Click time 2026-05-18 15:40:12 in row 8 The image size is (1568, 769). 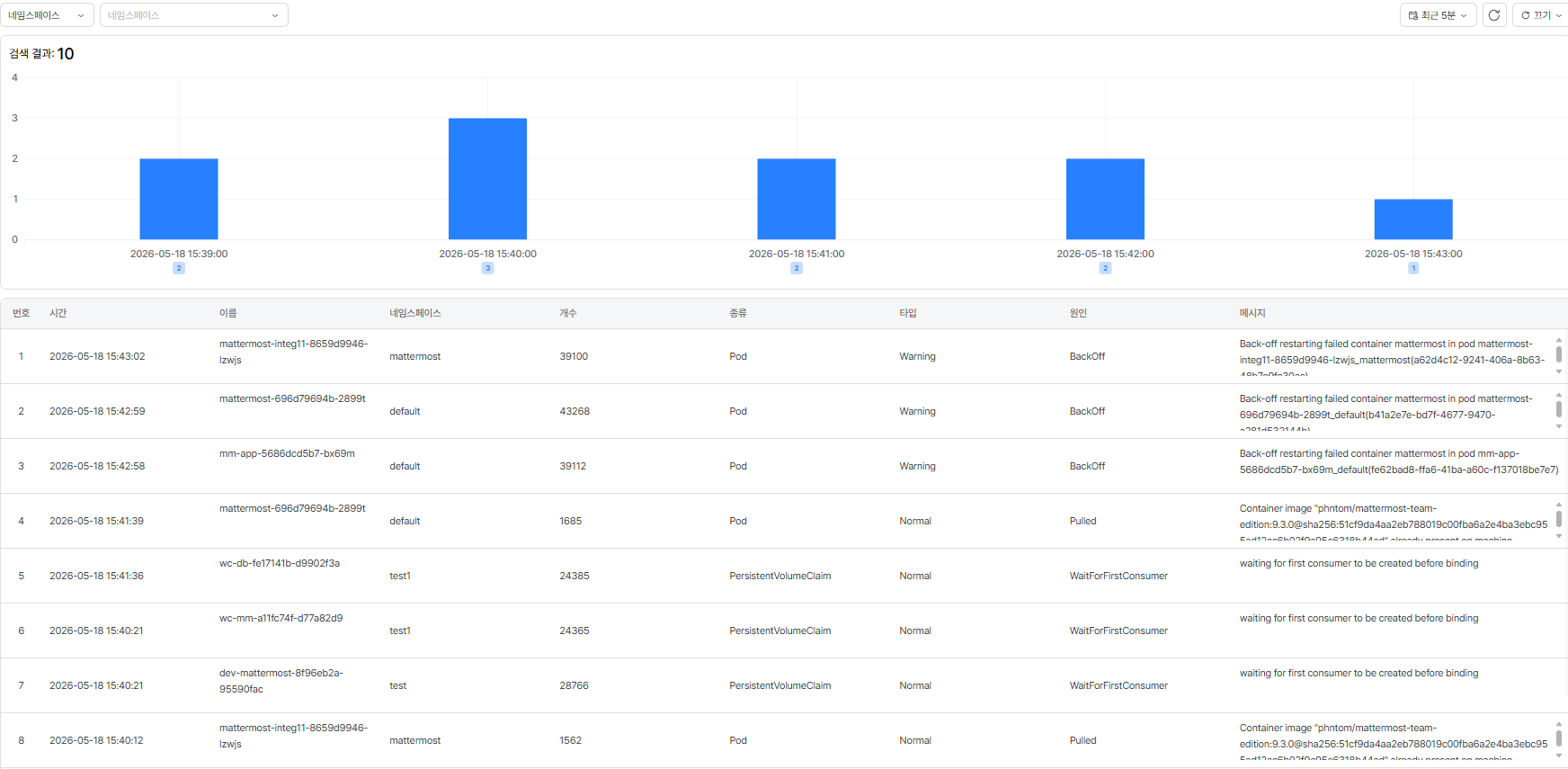click(96, 740)
